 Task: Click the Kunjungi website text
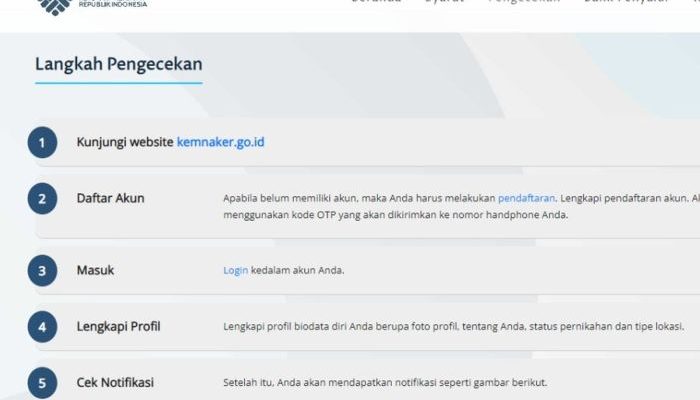(125, 142)
